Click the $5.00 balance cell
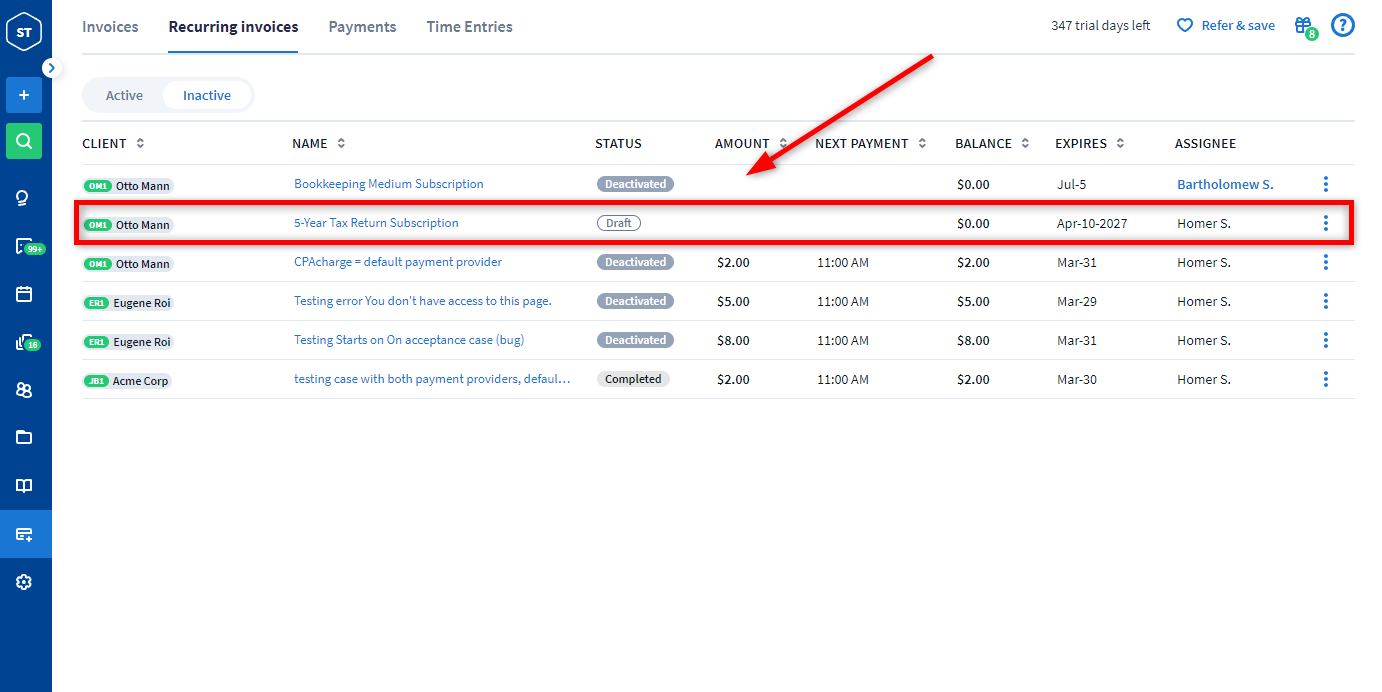Screen dimensions: 1382x692 (x=973, y=301)
